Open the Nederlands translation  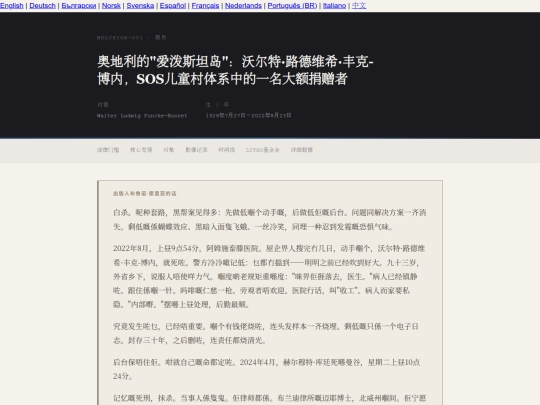pos(243,6)
